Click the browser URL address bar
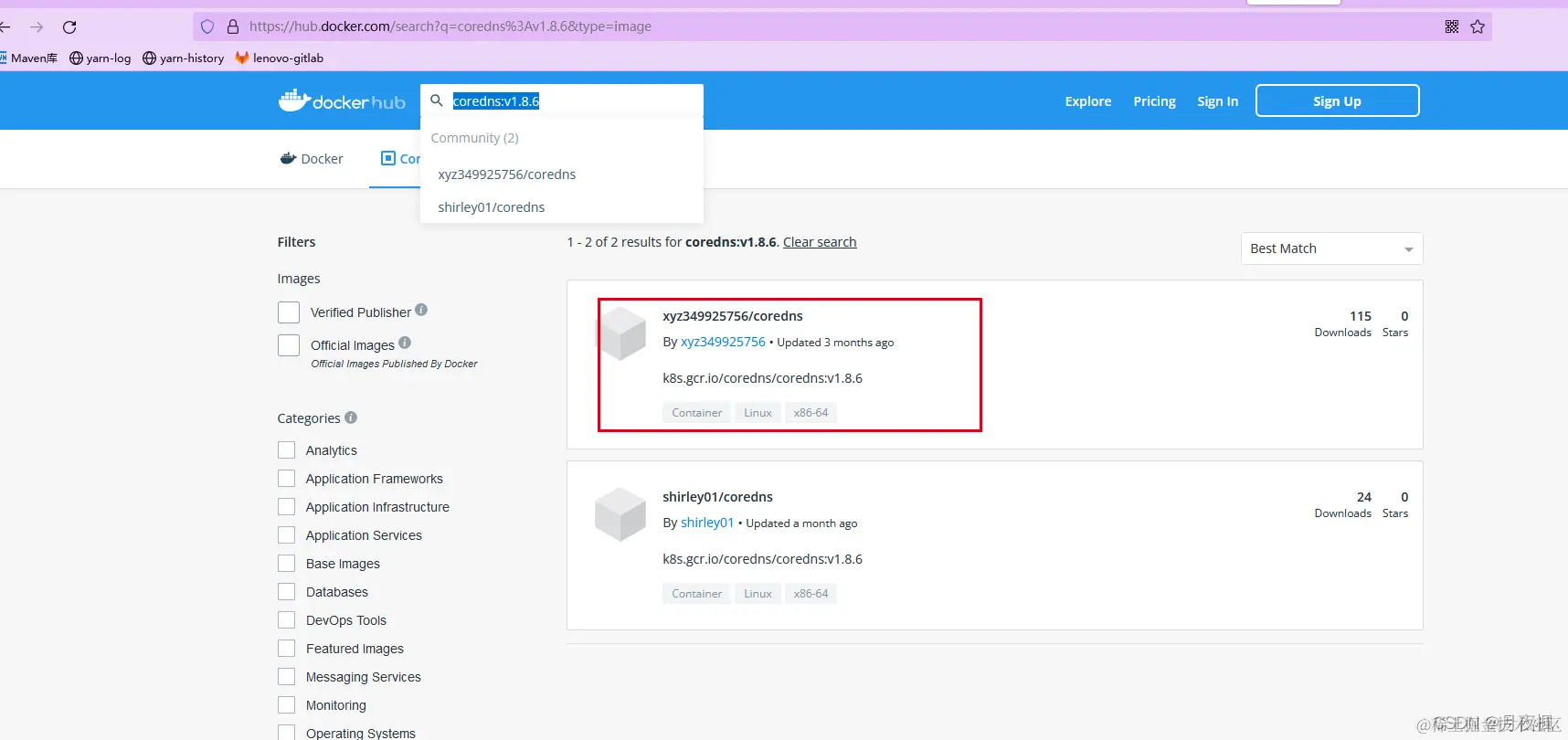 click(841, 26)
